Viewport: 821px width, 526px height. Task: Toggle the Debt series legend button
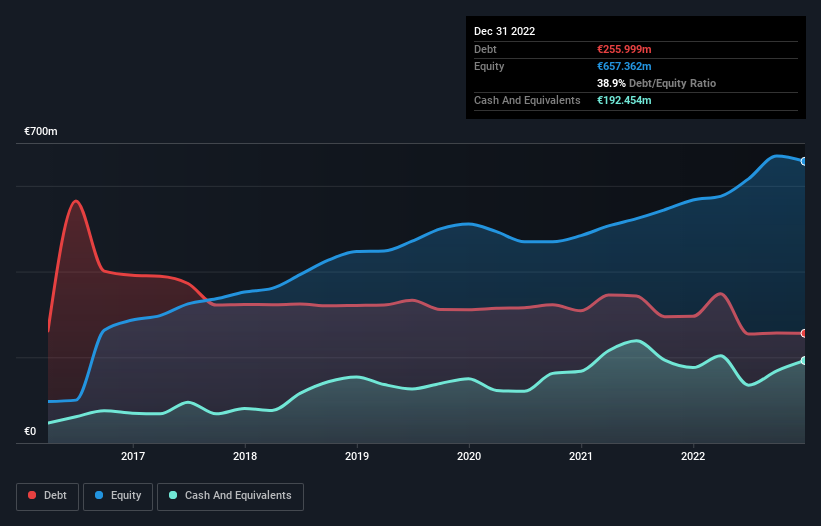tap(47, 496)
